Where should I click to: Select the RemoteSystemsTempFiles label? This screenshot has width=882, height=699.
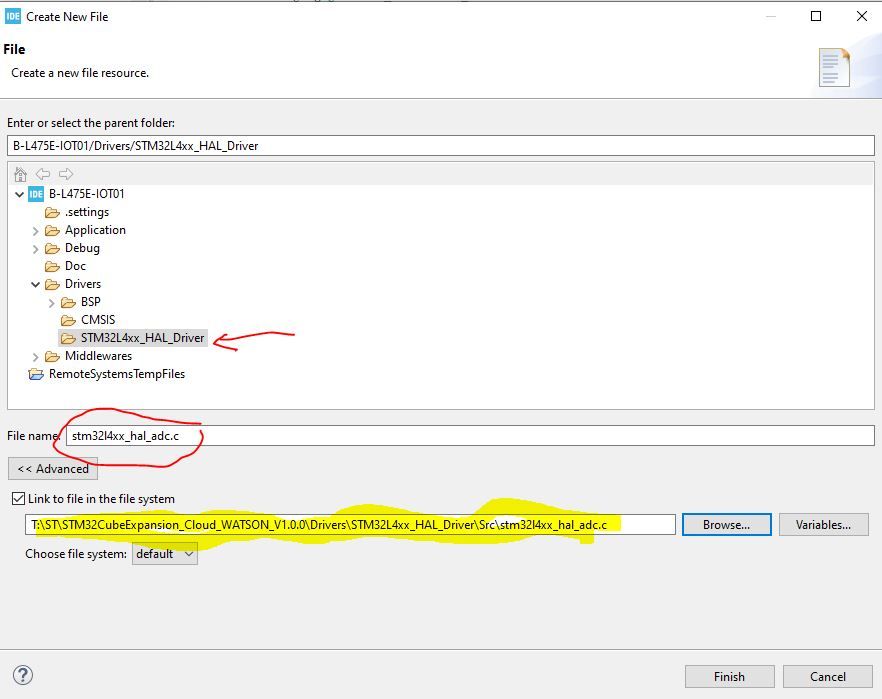(x=117, y=374)
